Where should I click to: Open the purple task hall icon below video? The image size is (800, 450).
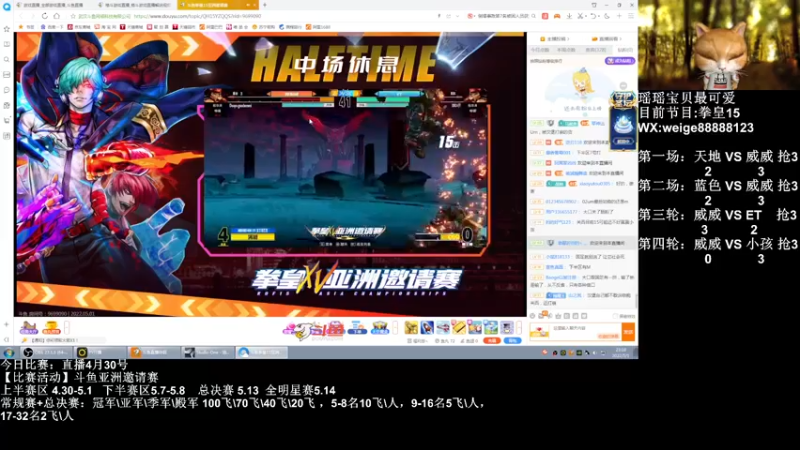[x=29, y=328]
